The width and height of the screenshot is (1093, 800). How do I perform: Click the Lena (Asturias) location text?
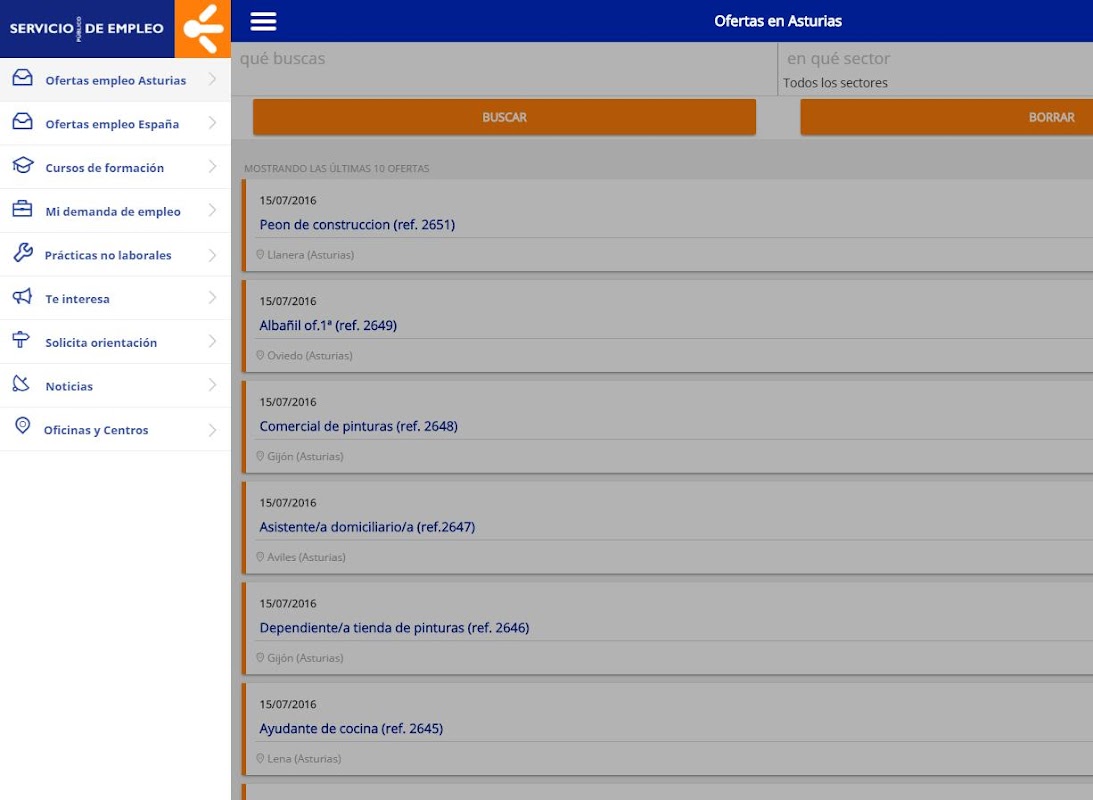304,758
